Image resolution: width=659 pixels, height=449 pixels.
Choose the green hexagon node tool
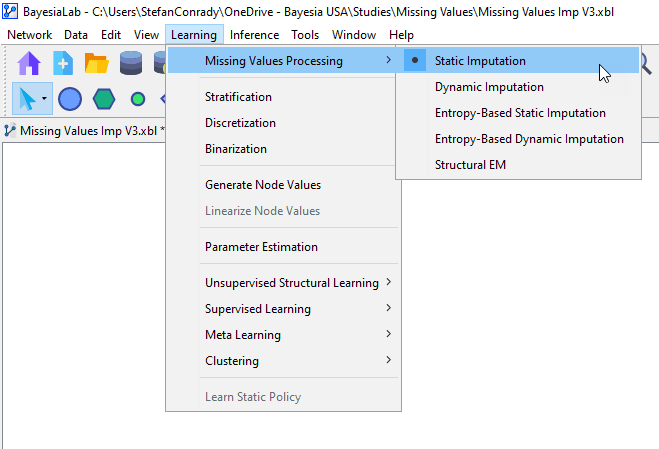point(104,99)
